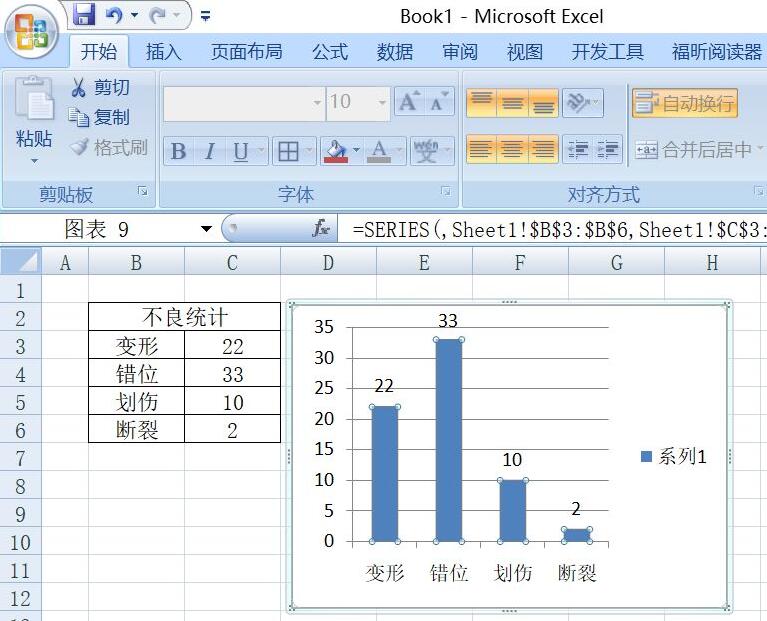Open the undo history dropdown arrow

[134, 15]
